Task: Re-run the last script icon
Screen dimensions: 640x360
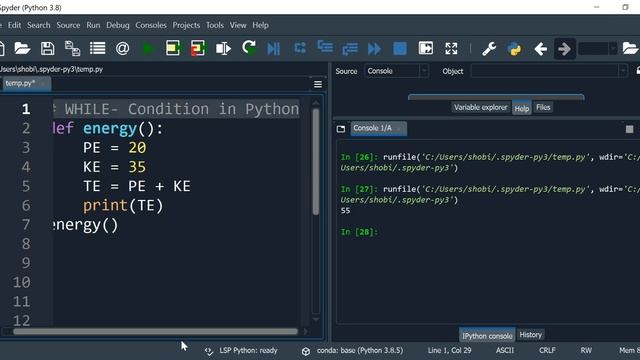Action: click(x=249, y=48)
